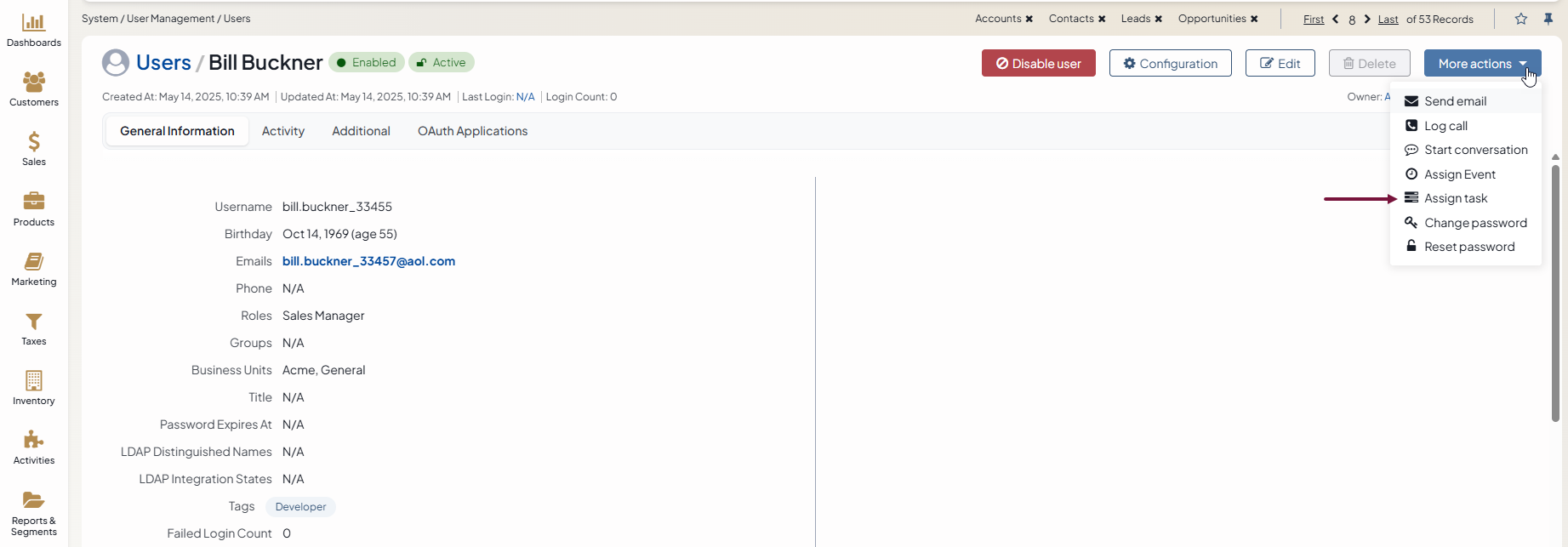Pin this page with pushpin icon
The width and height of the screenshot is (1568, 547).
pos(1548,19)
